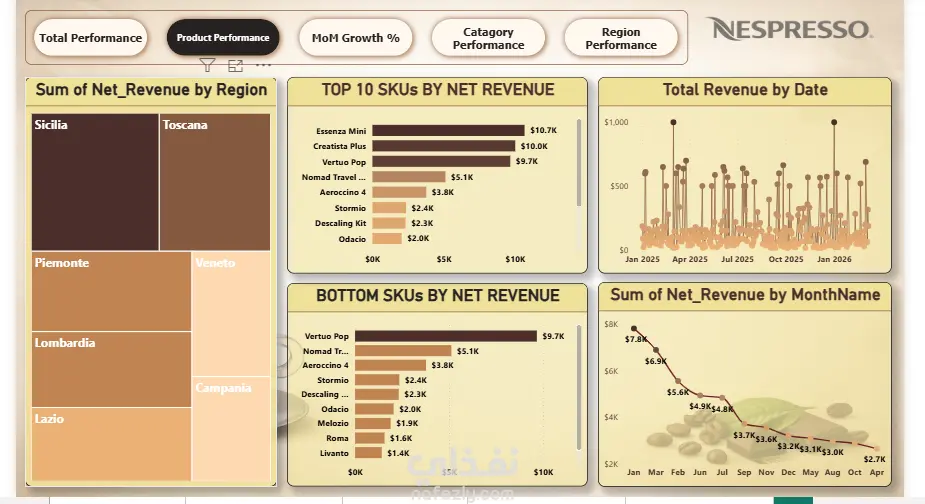
Task: Click the 'Jan 2026' axis label
Action: point(834,259)
